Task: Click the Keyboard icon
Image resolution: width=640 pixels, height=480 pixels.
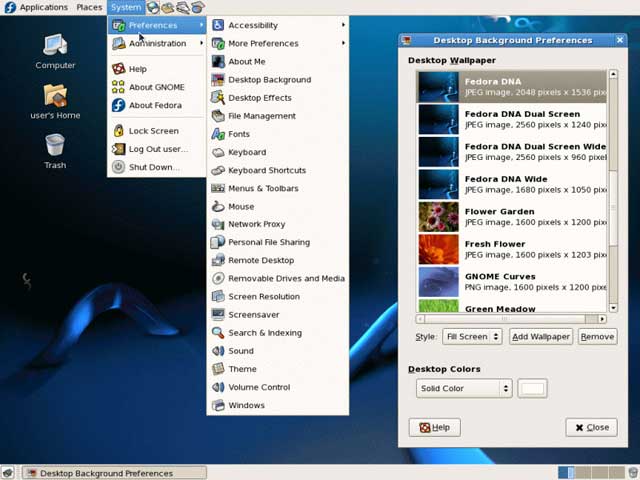Action: coord(218,152)
